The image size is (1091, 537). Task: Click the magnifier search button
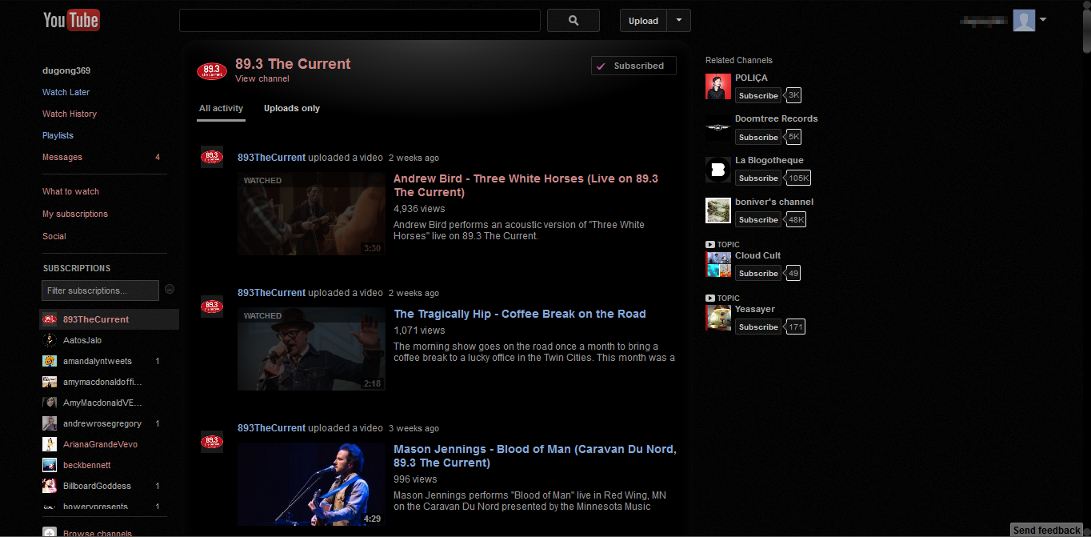click(x=573, y=20)
